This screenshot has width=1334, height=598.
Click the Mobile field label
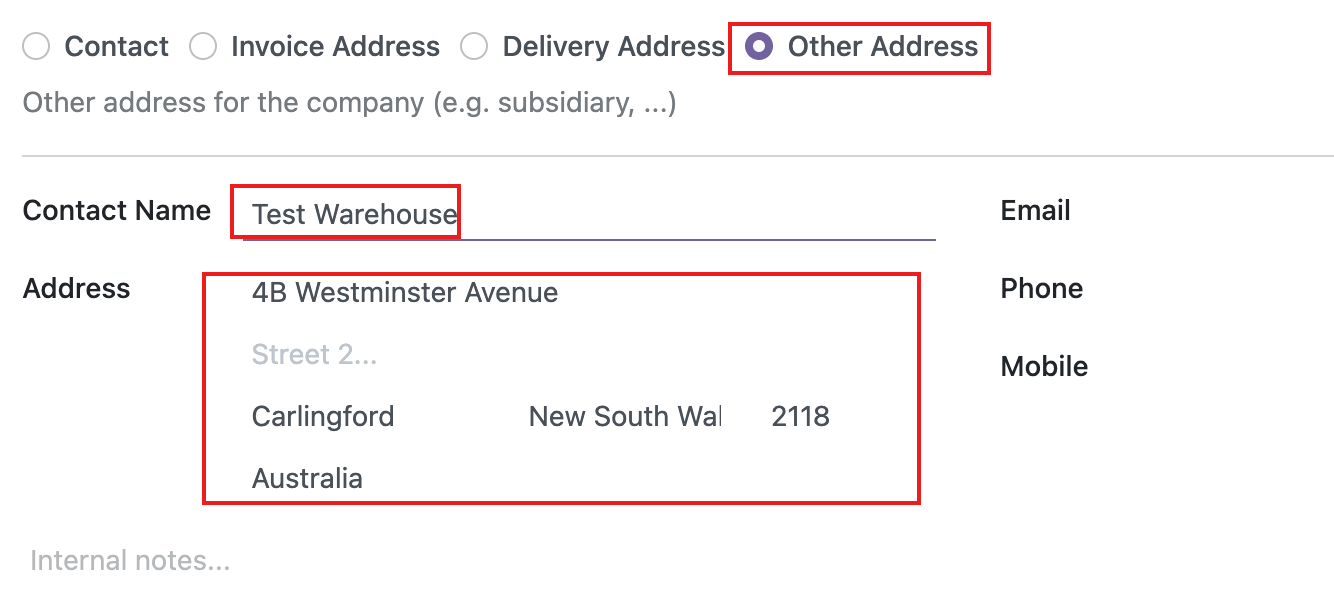click(x=1044, y=366)
